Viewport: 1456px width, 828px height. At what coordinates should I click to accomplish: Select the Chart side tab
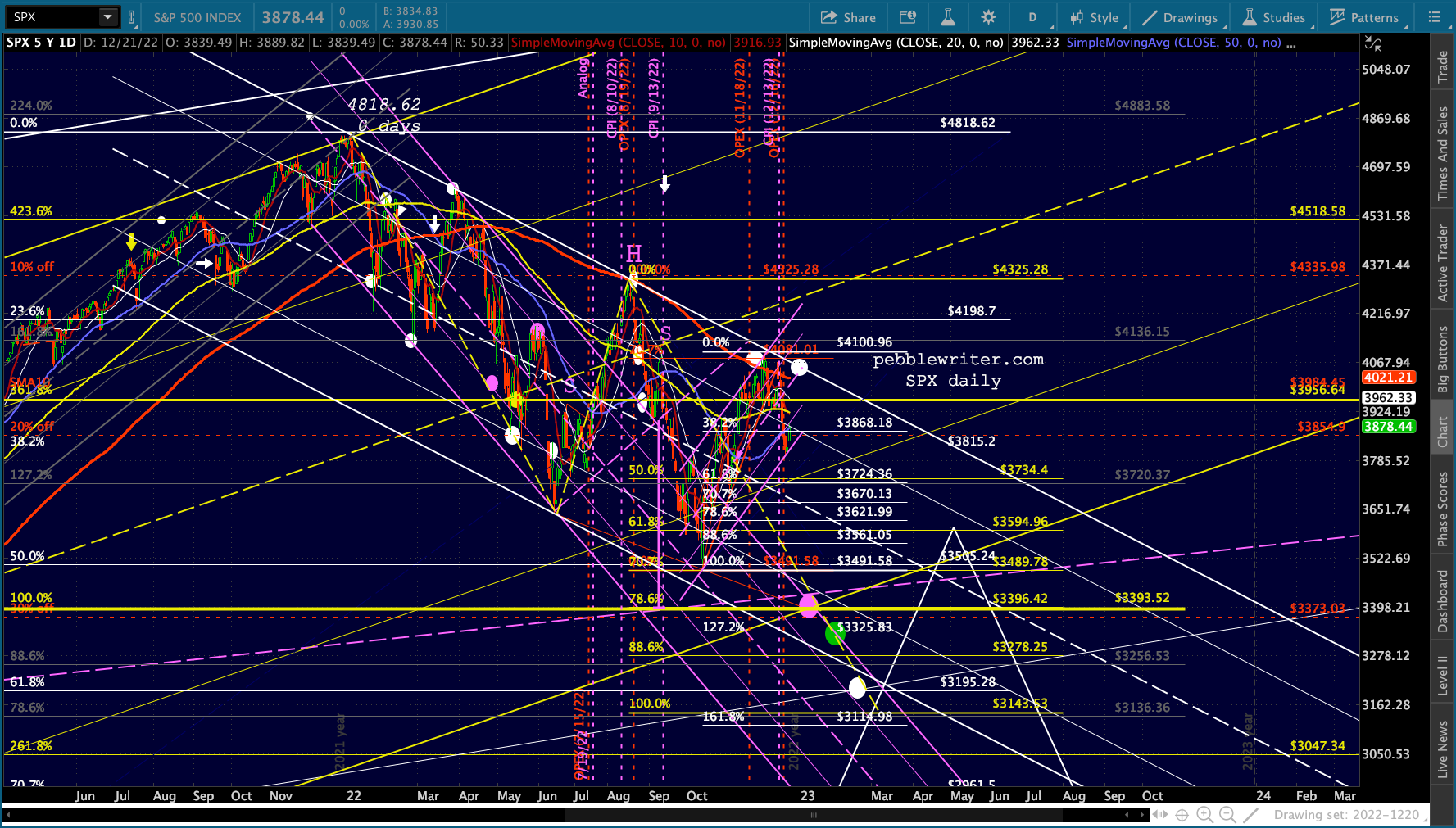click(x=1443, y=432)
